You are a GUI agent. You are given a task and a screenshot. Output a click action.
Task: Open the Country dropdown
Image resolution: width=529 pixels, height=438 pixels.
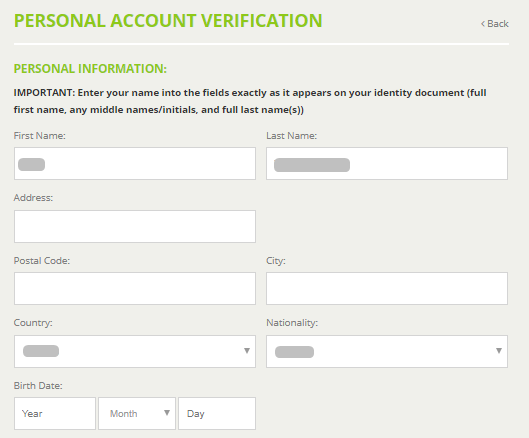(135, 351)
